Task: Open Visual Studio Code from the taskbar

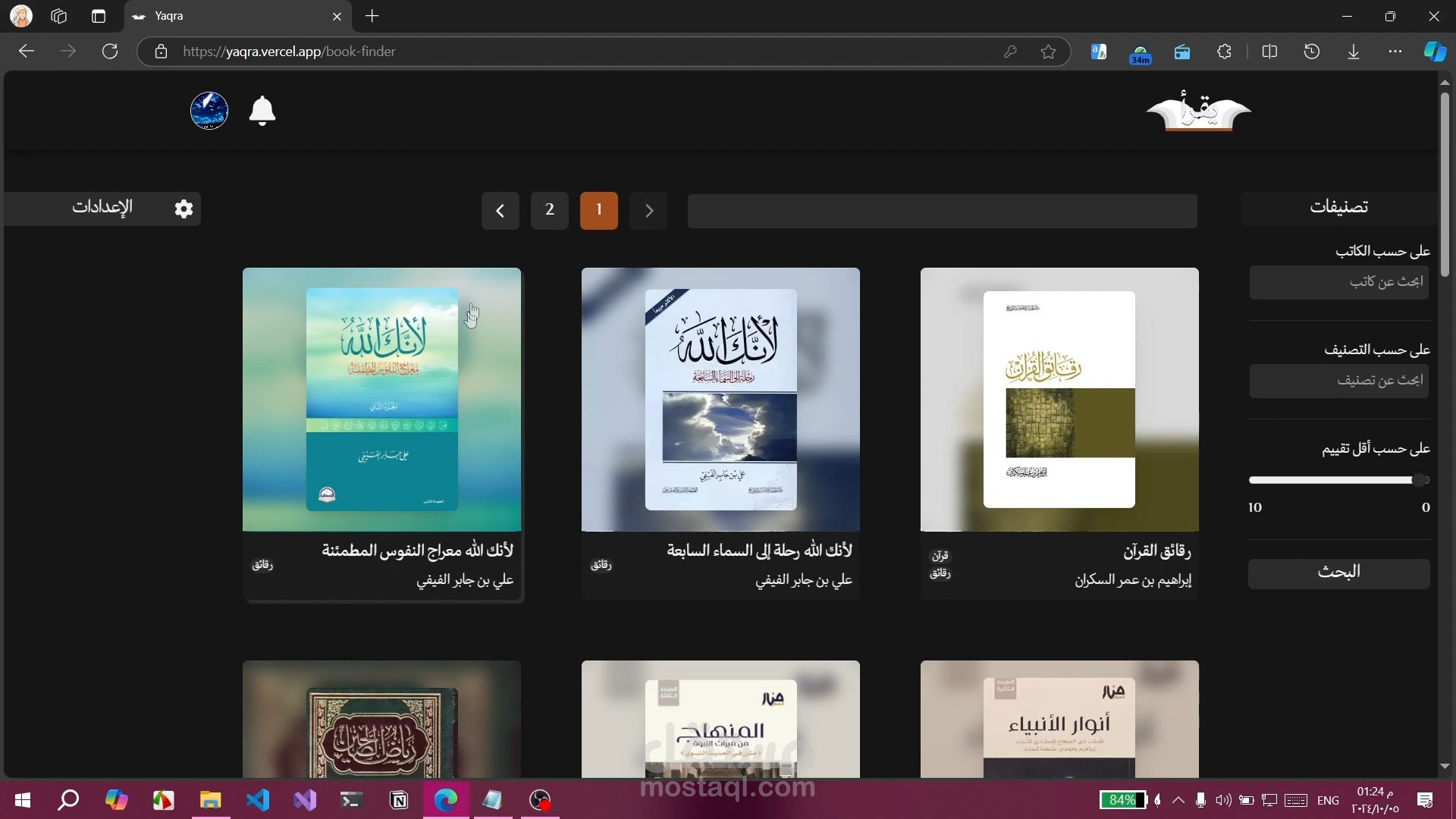Action: (x=258, y=799)
